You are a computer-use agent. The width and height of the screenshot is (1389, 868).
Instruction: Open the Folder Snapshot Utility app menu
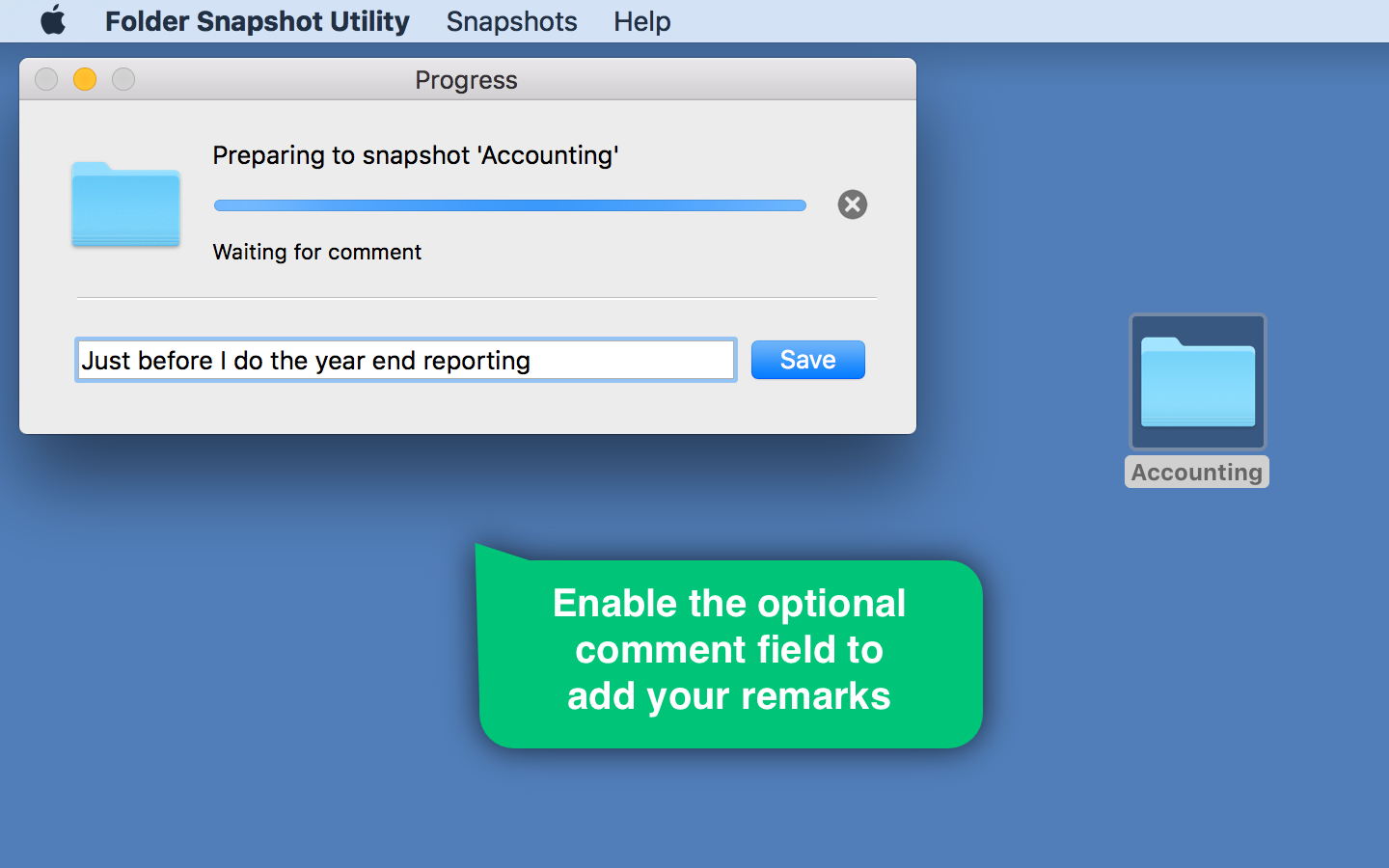point(257,21)
